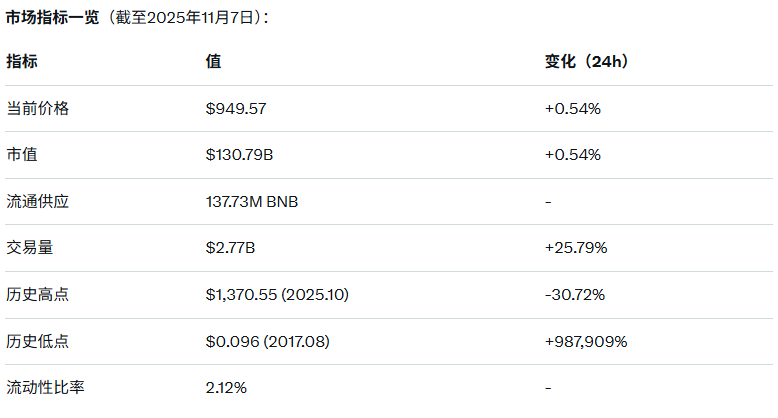This screenshot has height=418, width=778.
Task: Click the 变化（24h）column header
Action: (x=586, y=62)
